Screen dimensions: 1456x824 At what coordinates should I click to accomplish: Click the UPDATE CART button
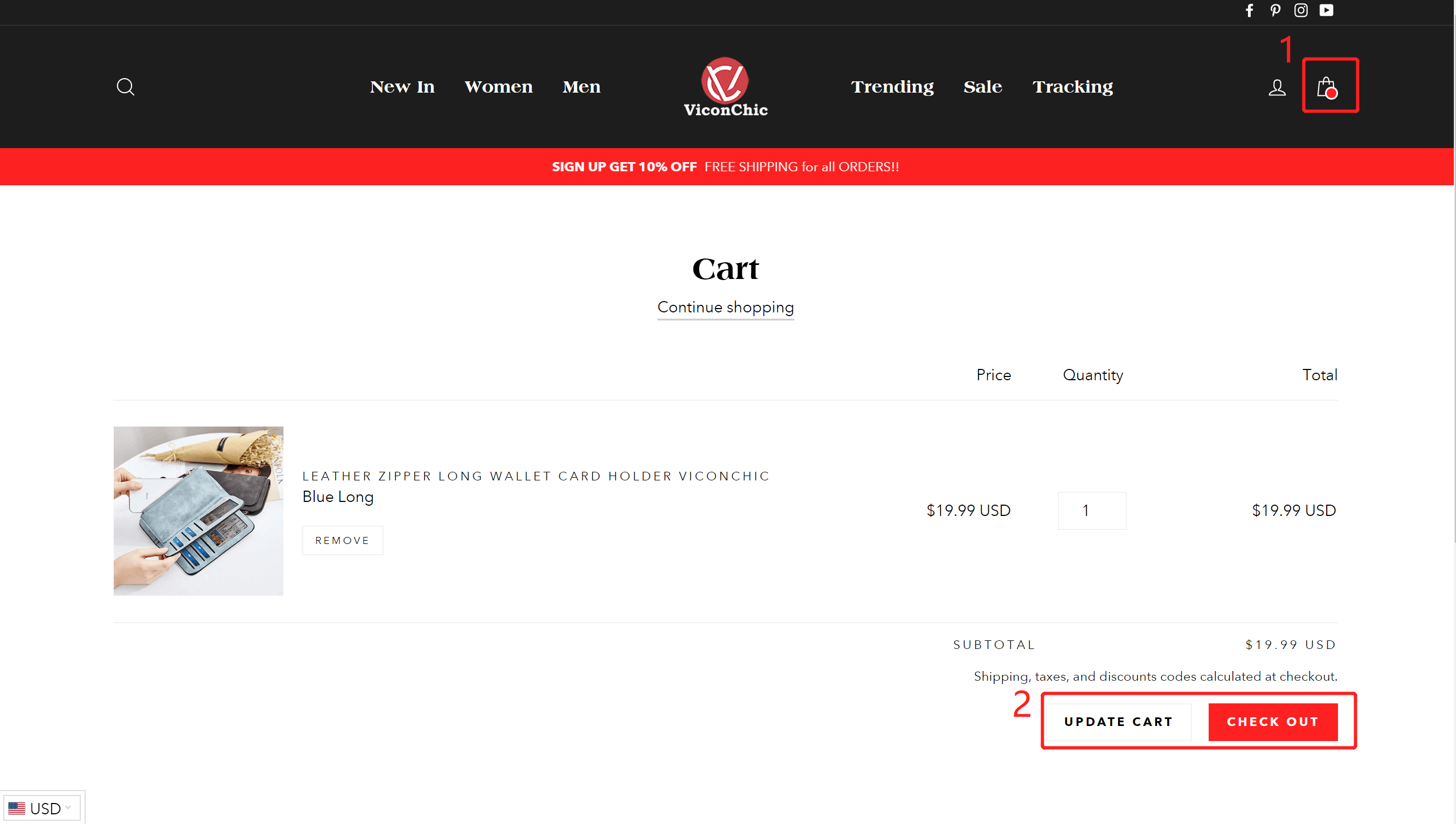[x=1118, y=722]
